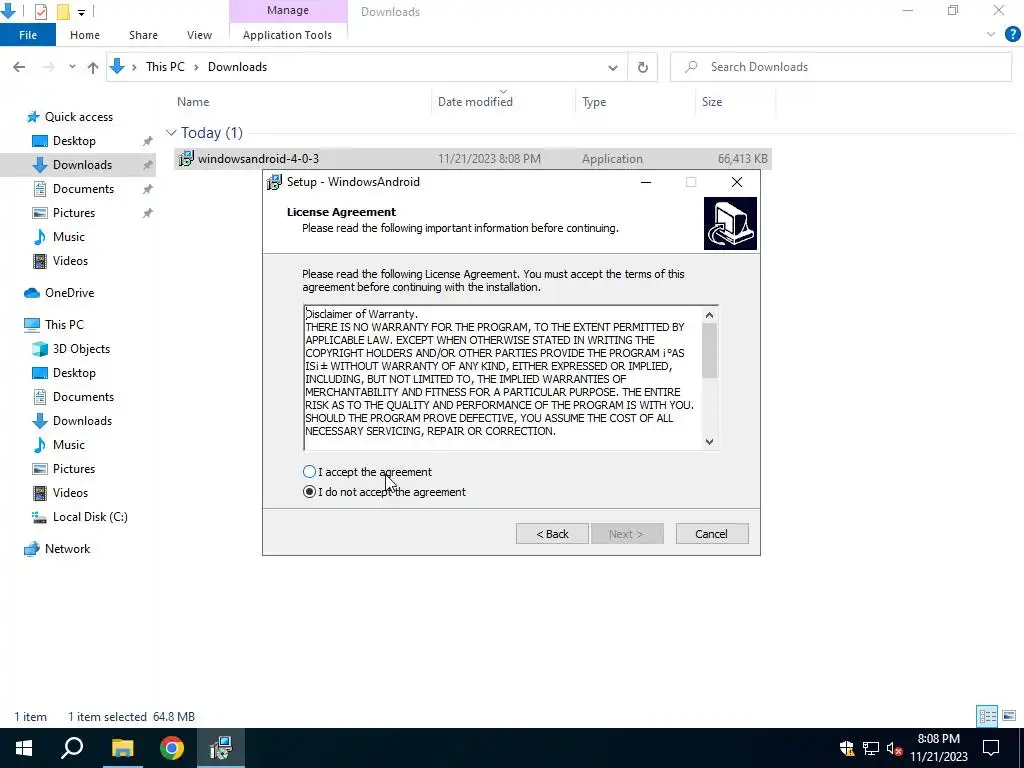This screenshot has width=1024, height=768.
Task: Click the Videos icon under This PC
Action: pos(40,493)
